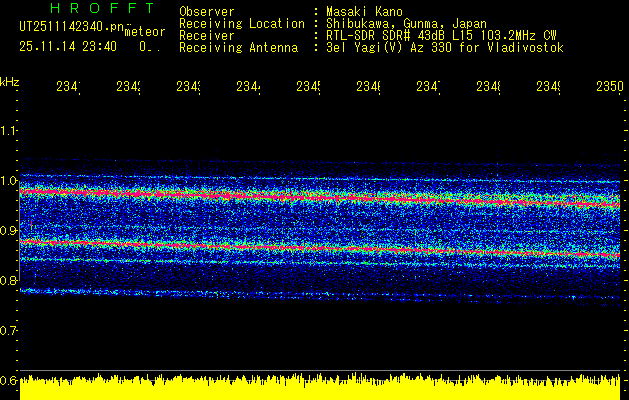Click the yellow noise level strip at bottom

click(x=320, y=389)
